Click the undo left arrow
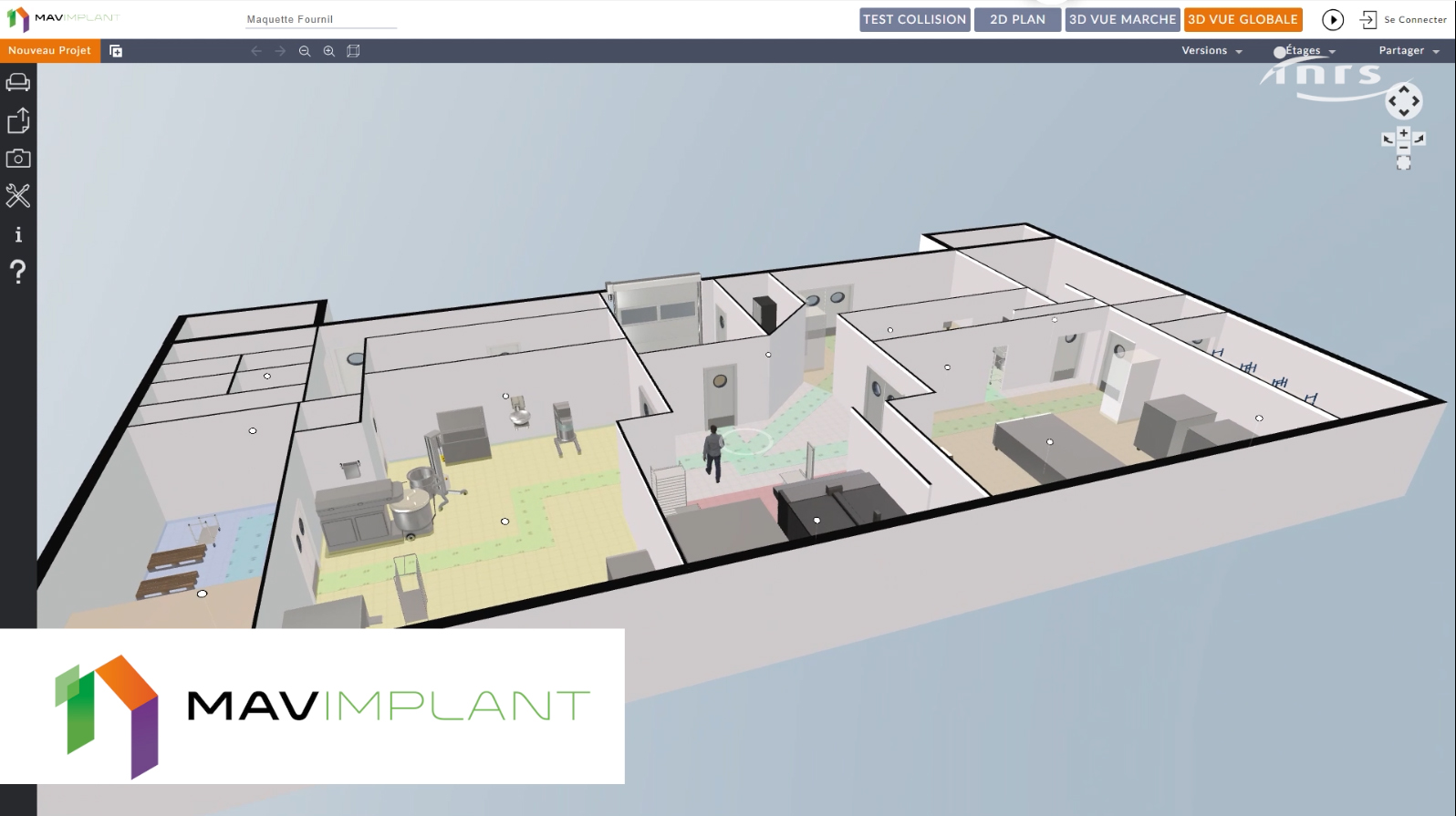 tap(256, 51)
